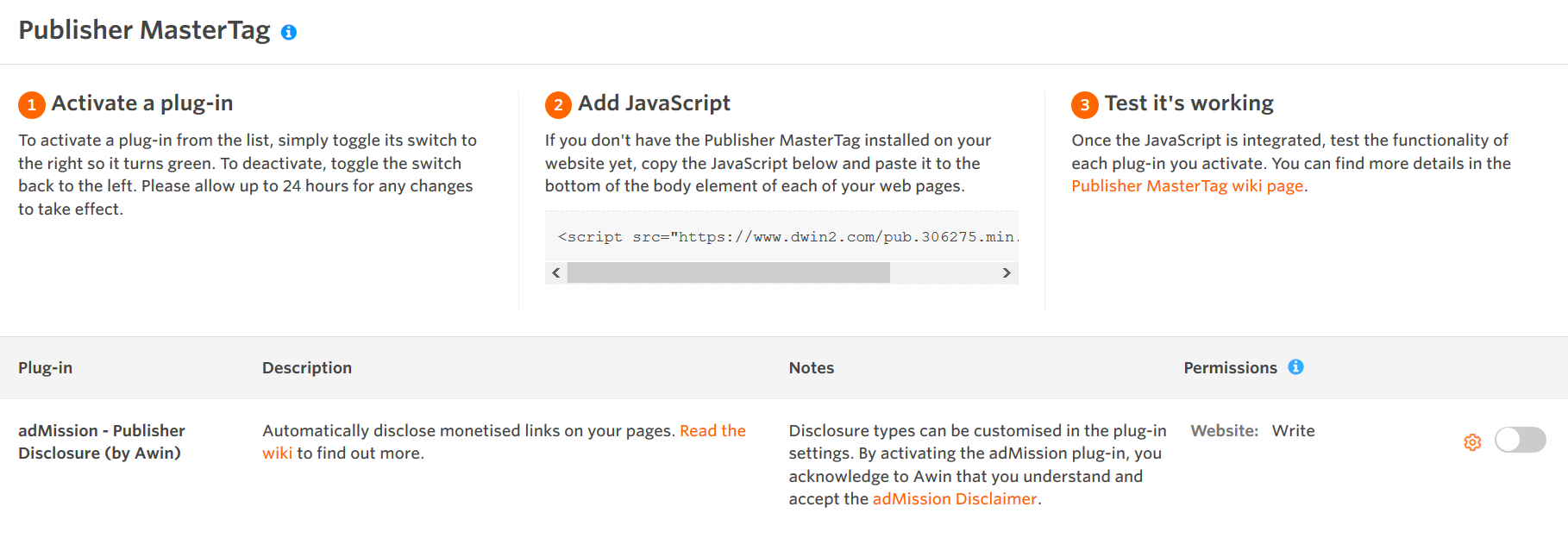The image size is (1568, 538).
Task: Click the JavaScript script snippet text
Action: click(785, 237)
